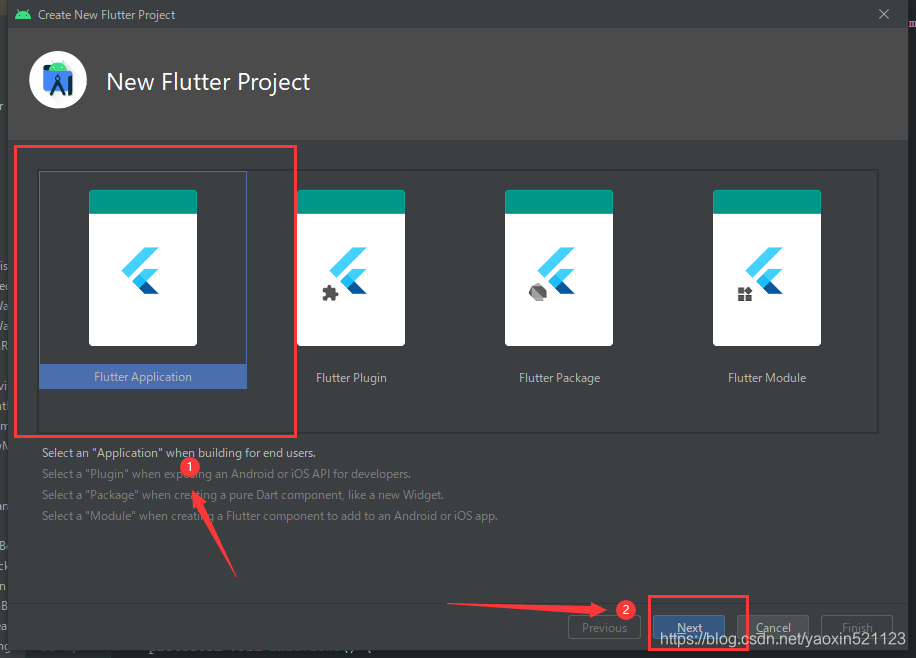Click the Flutter Package label
This screenshot has height=658, width=916.
pyautogui.click(x=560, y=378)
